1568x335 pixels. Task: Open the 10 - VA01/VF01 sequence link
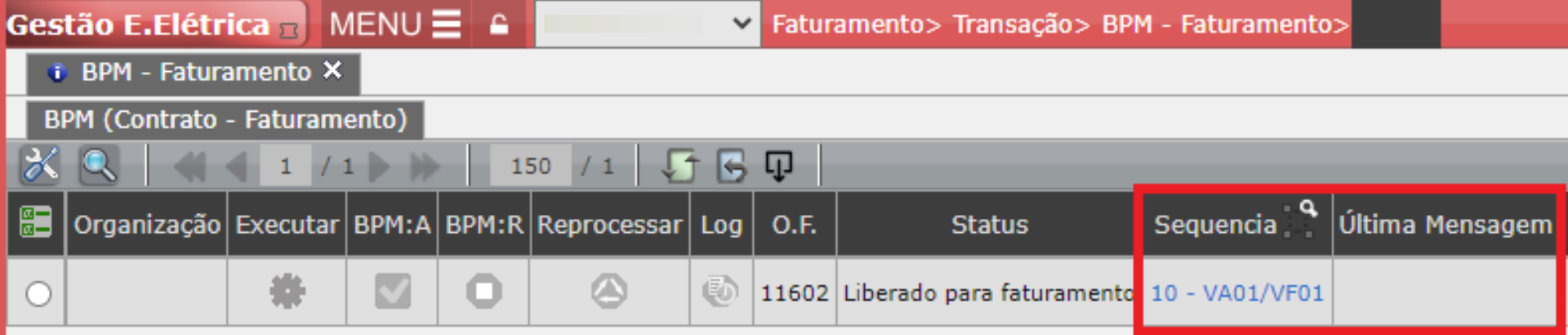[1237, 293]
